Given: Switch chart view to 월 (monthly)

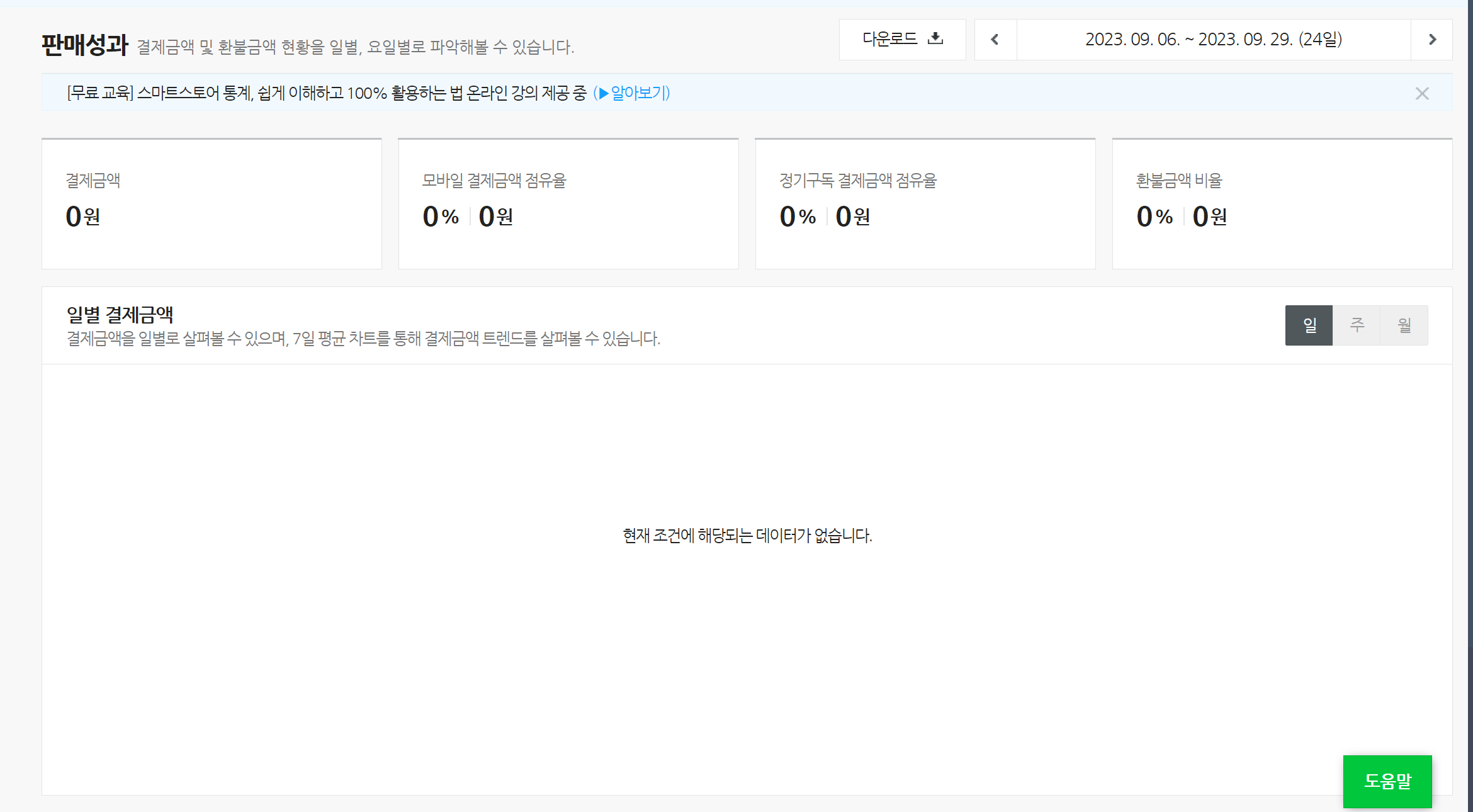Looking at the screenshot, I should pyautogui.click(x=1404, y=325).
